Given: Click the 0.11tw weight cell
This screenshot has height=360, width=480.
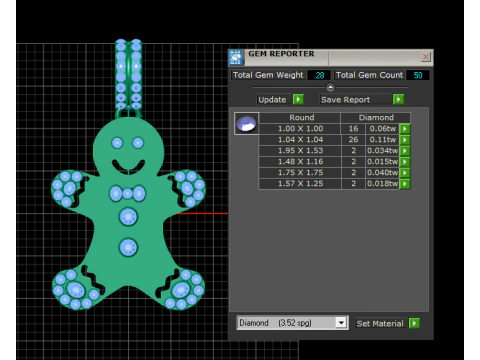Looking at the screenshot, I should pos(383,140).
